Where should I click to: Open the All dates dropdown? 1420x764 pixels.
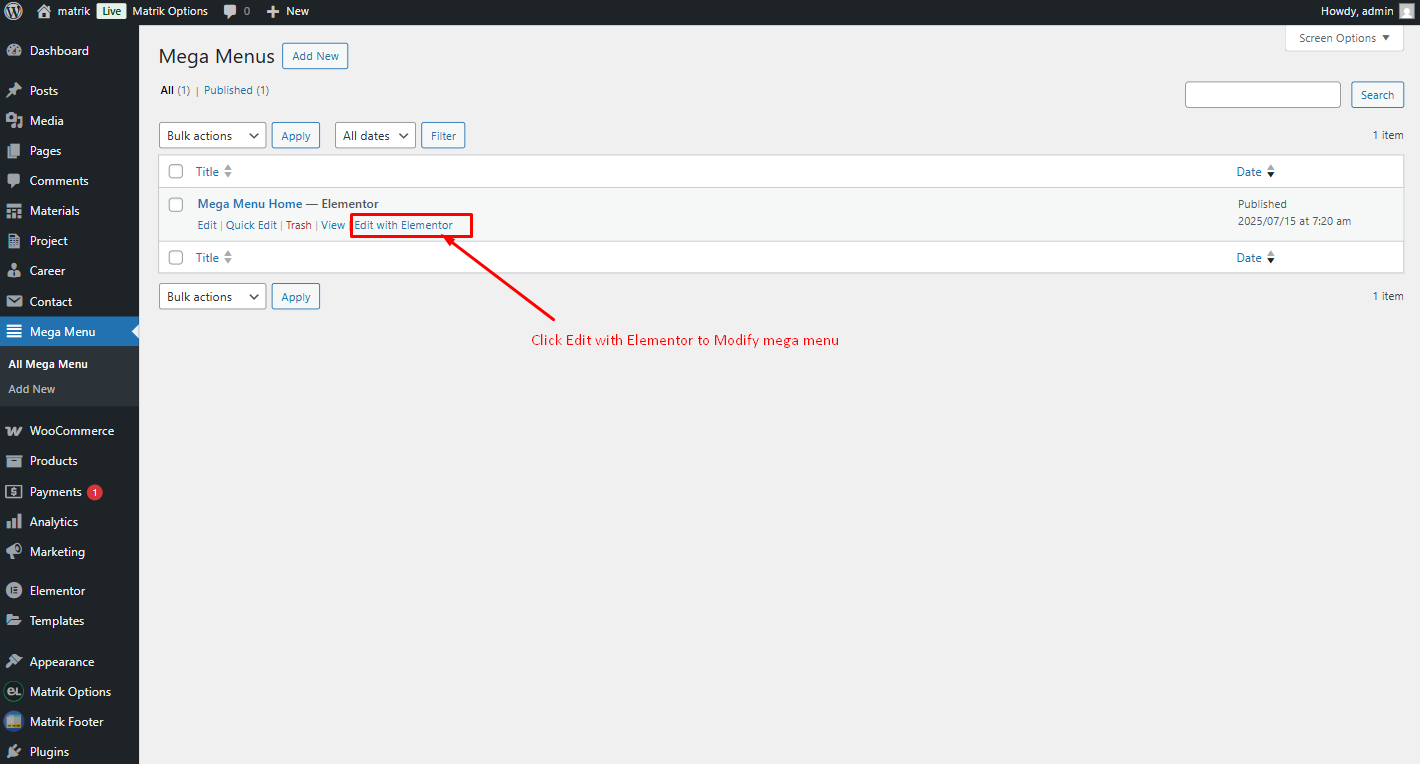(x=375, y=136)
